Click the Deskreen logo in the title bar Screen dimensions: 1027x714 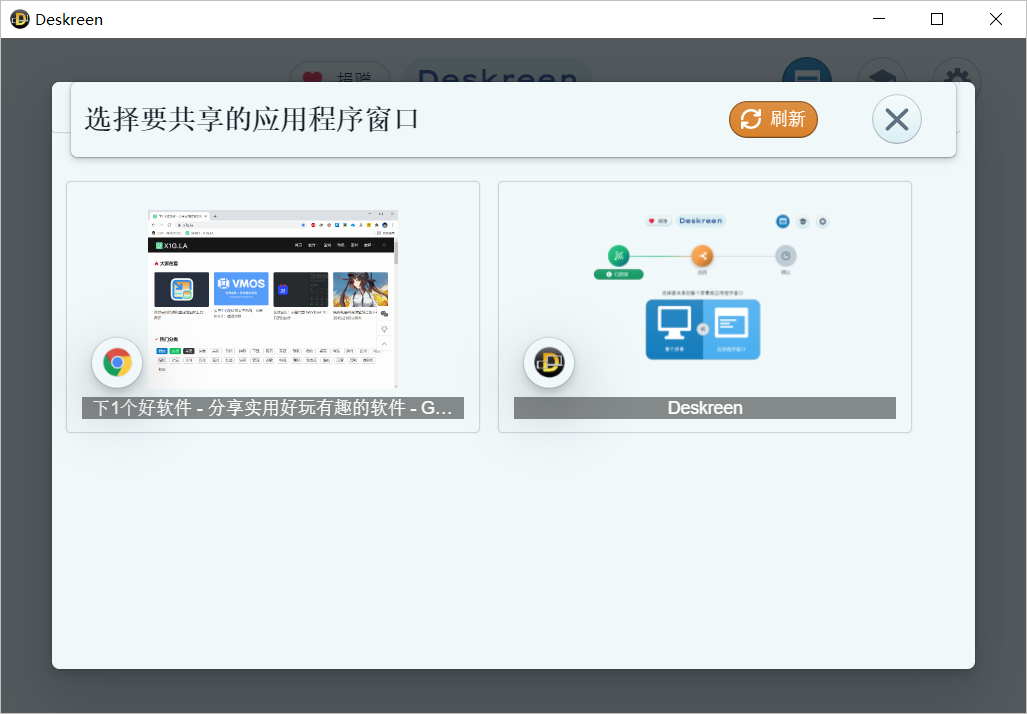coord(20,19)
